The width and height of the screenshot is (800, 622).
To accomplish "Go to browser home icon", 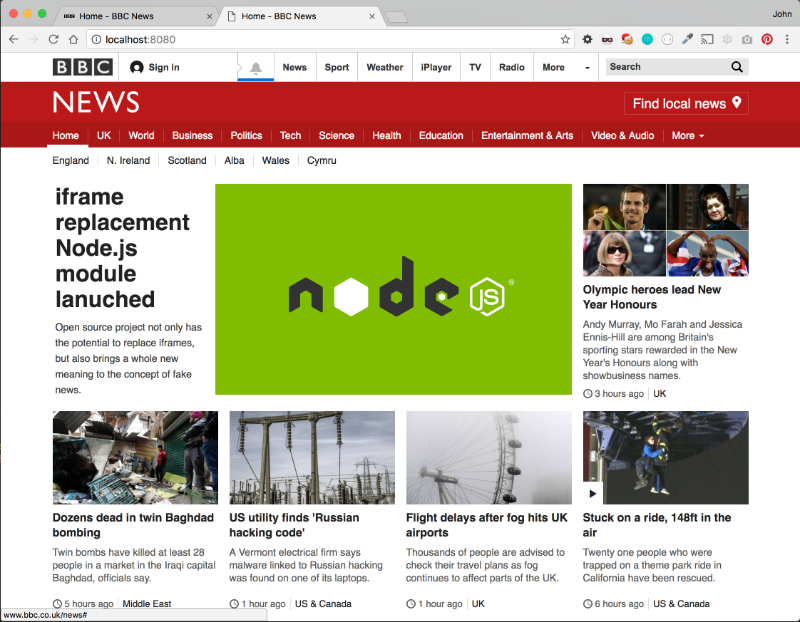I will tap(73, 39).
